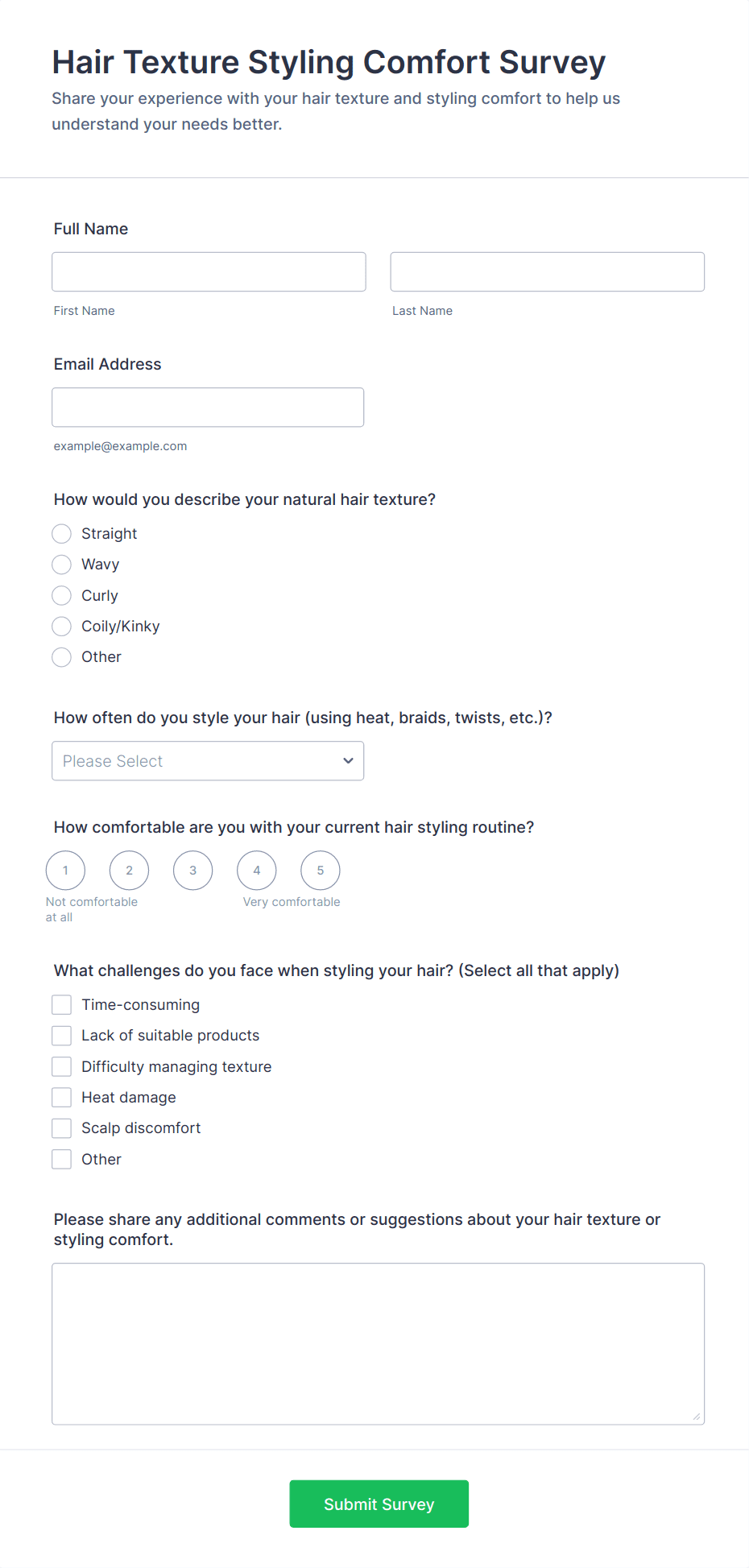Select the Curly radio button
Viewport: 749px width, 1568px height.
pos(62,596)
